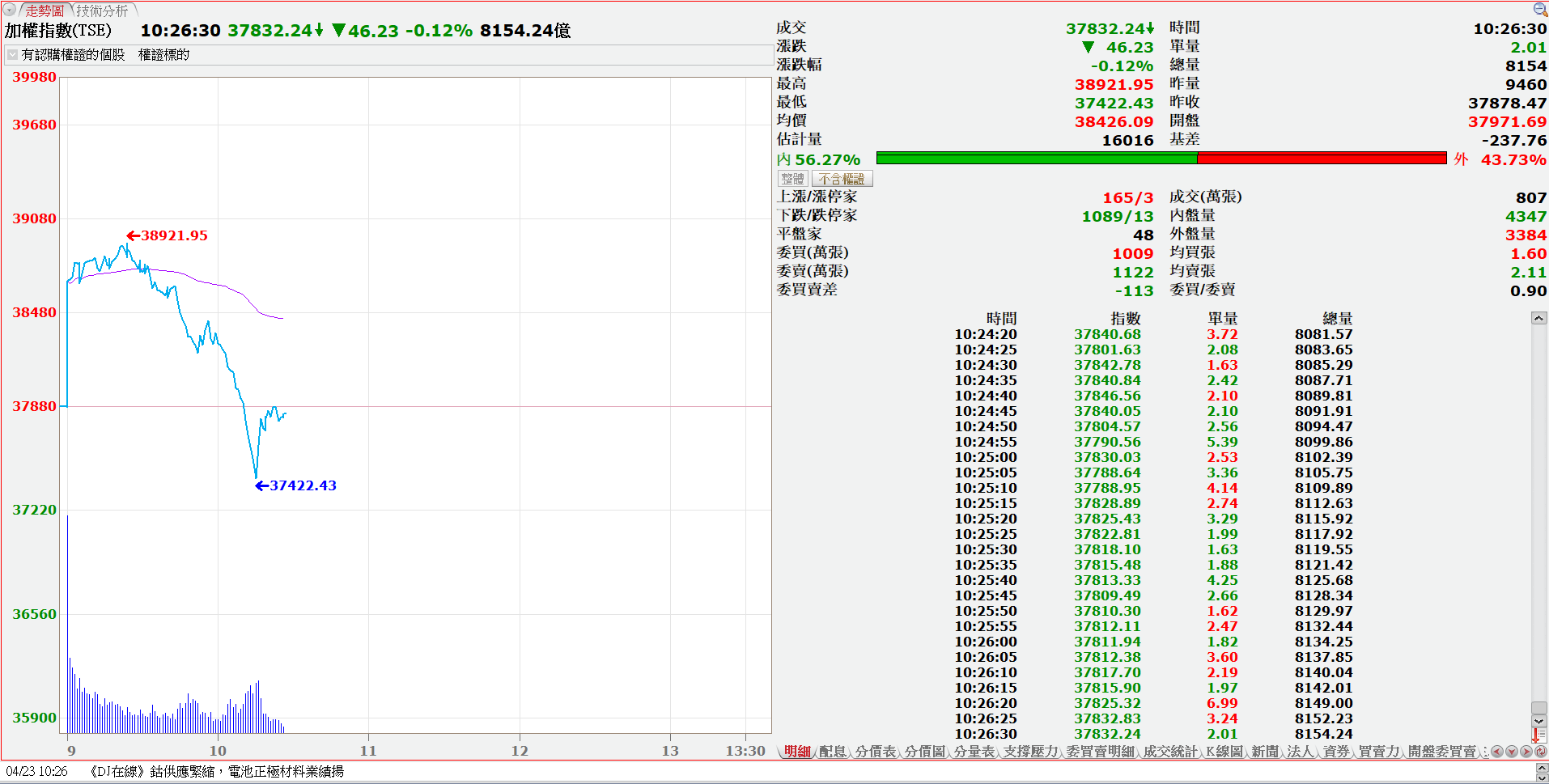The width and height of the screenshot is (1549, 784).
Task: Click the red pin icon under the tick list scrollbar
Action: point(1535,735)
